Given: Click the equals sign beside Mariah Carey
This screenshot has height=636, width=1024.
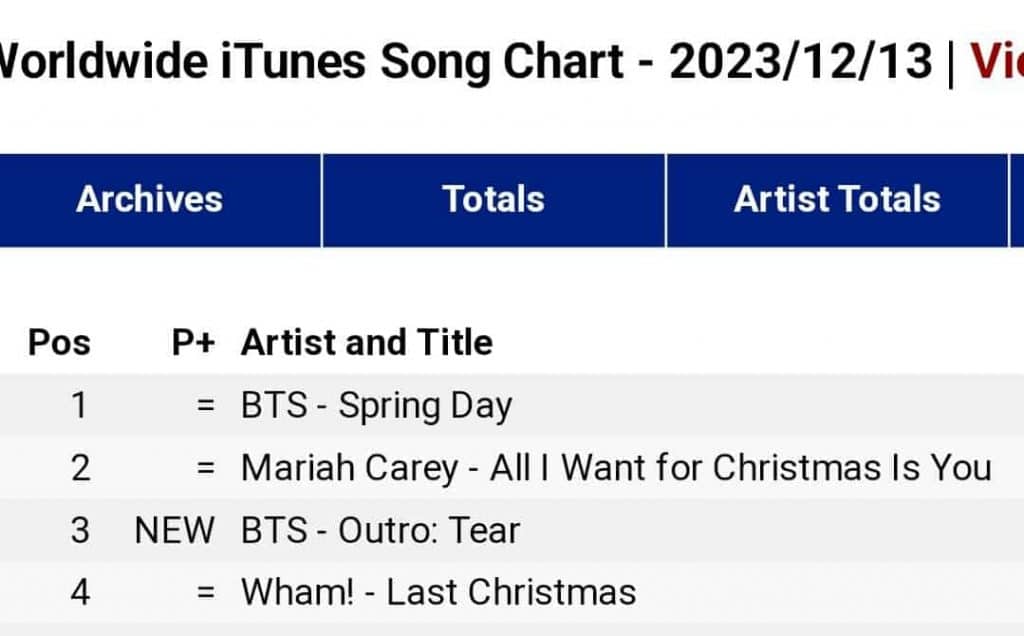Looking at the screenshot, I should pos(206,468).
